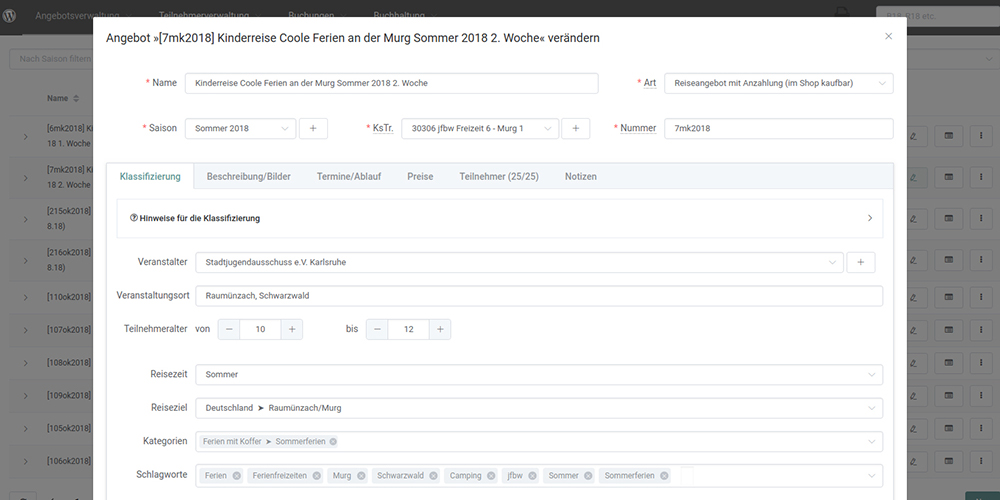Click the Nach Saison filtern field
The width and height of the screenshot is (1000, 500).
click(51, 59)
